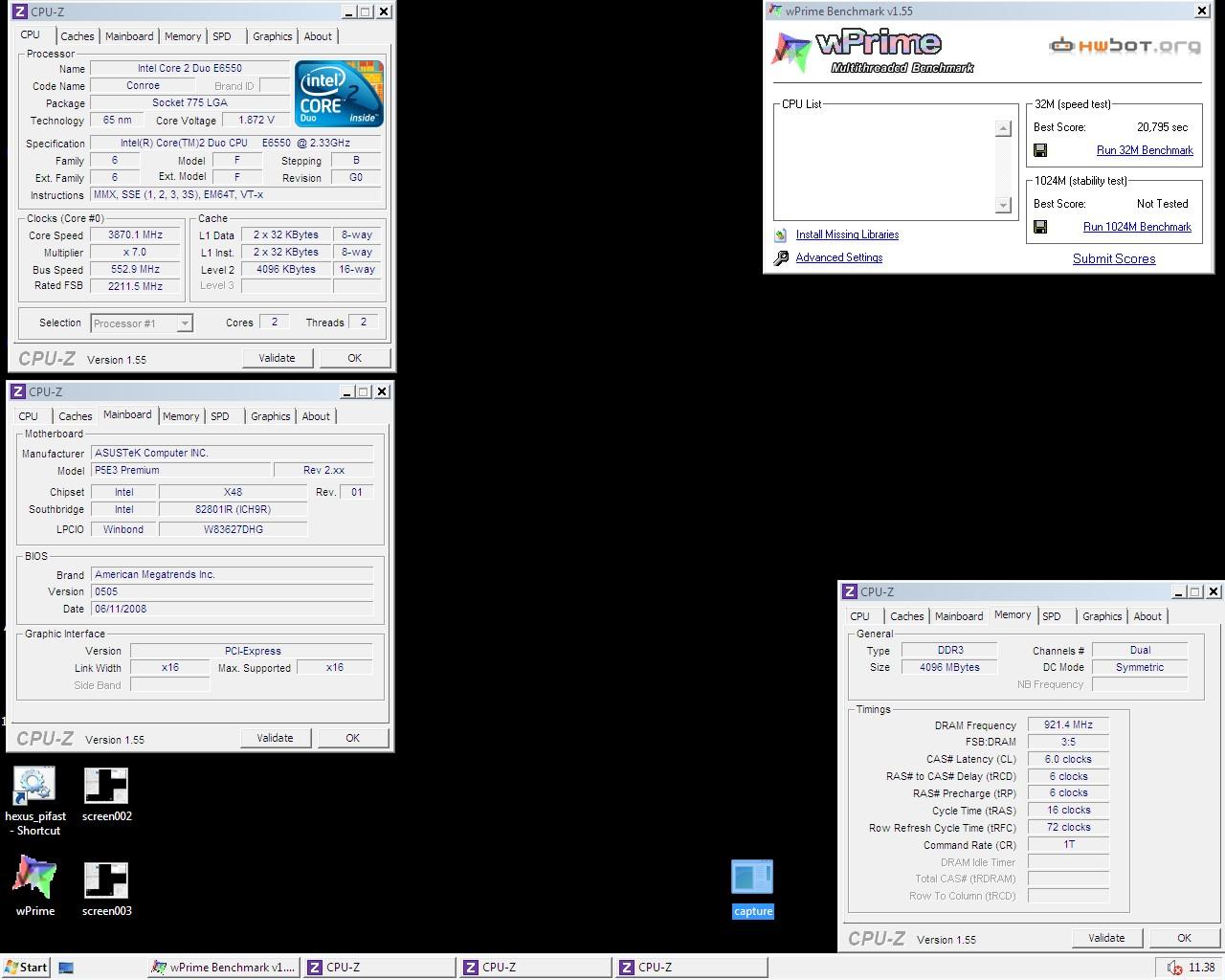This screenshot has width=1225, height=980.
Task: Click the CPU List scrollbar up arrow
Action: (1003, 128)
